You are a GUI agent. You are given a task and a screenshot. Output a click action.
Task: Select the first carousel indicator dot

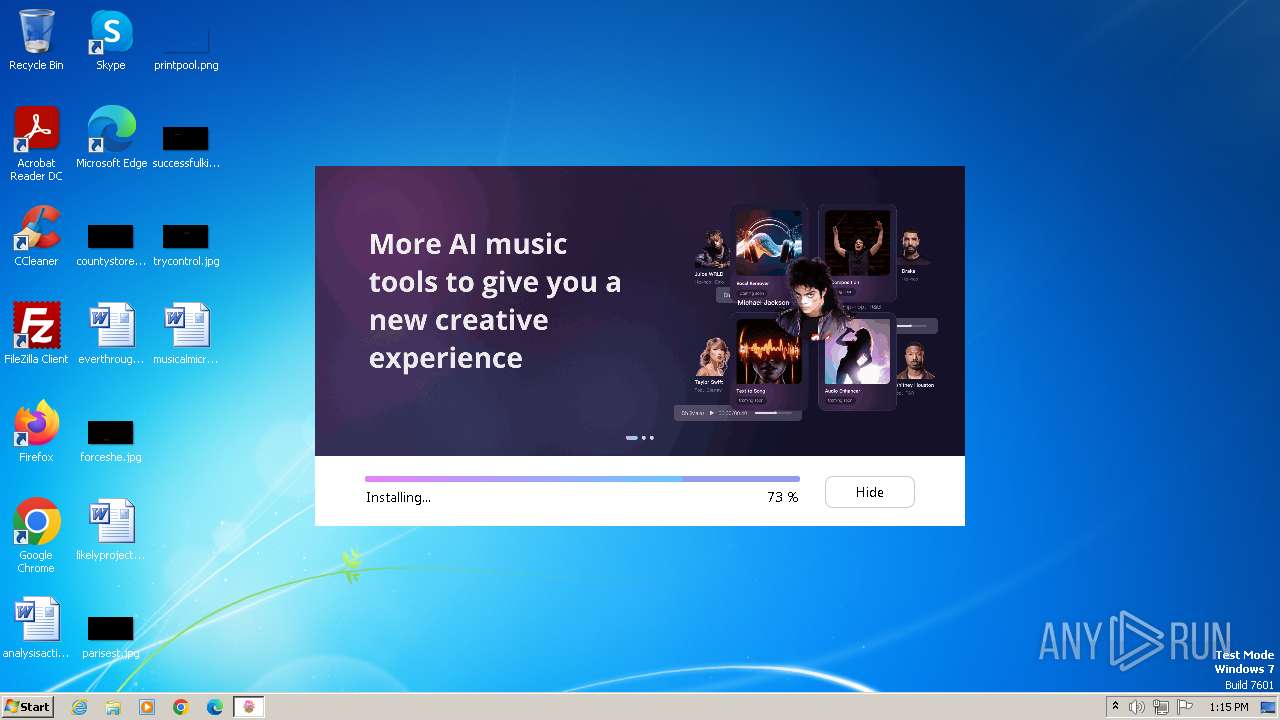(x=632, y=438)
